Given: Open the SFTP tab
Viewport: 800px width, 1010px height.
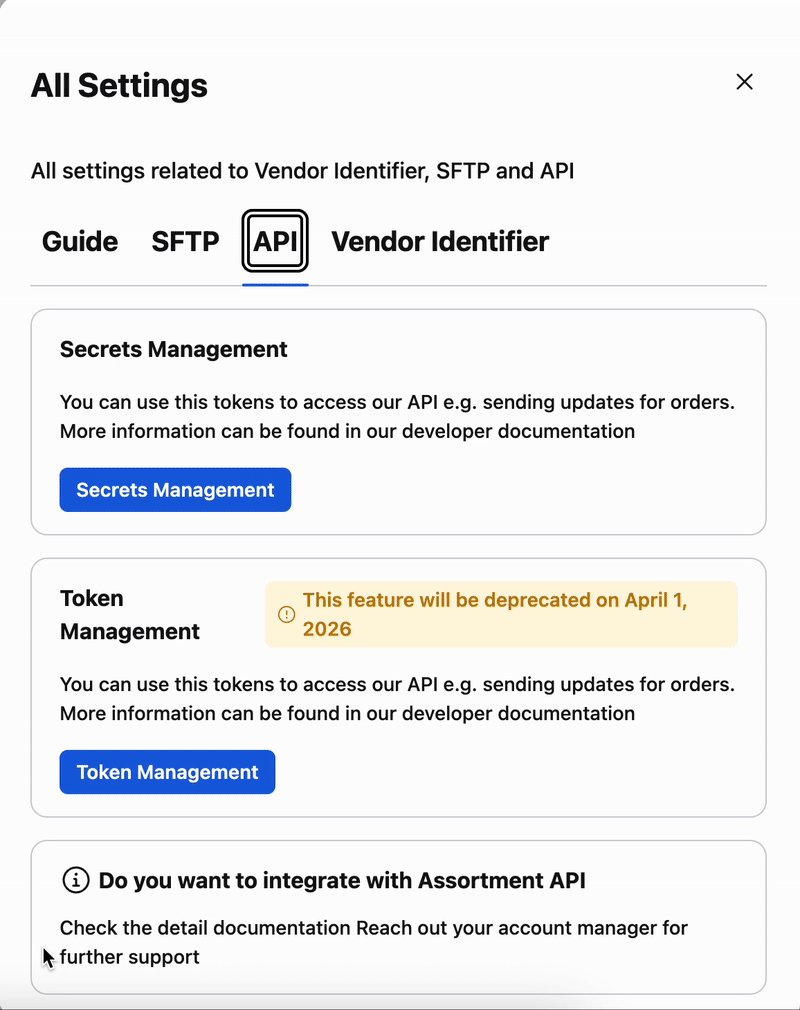Looking at the screenshot, I should 185,242.
